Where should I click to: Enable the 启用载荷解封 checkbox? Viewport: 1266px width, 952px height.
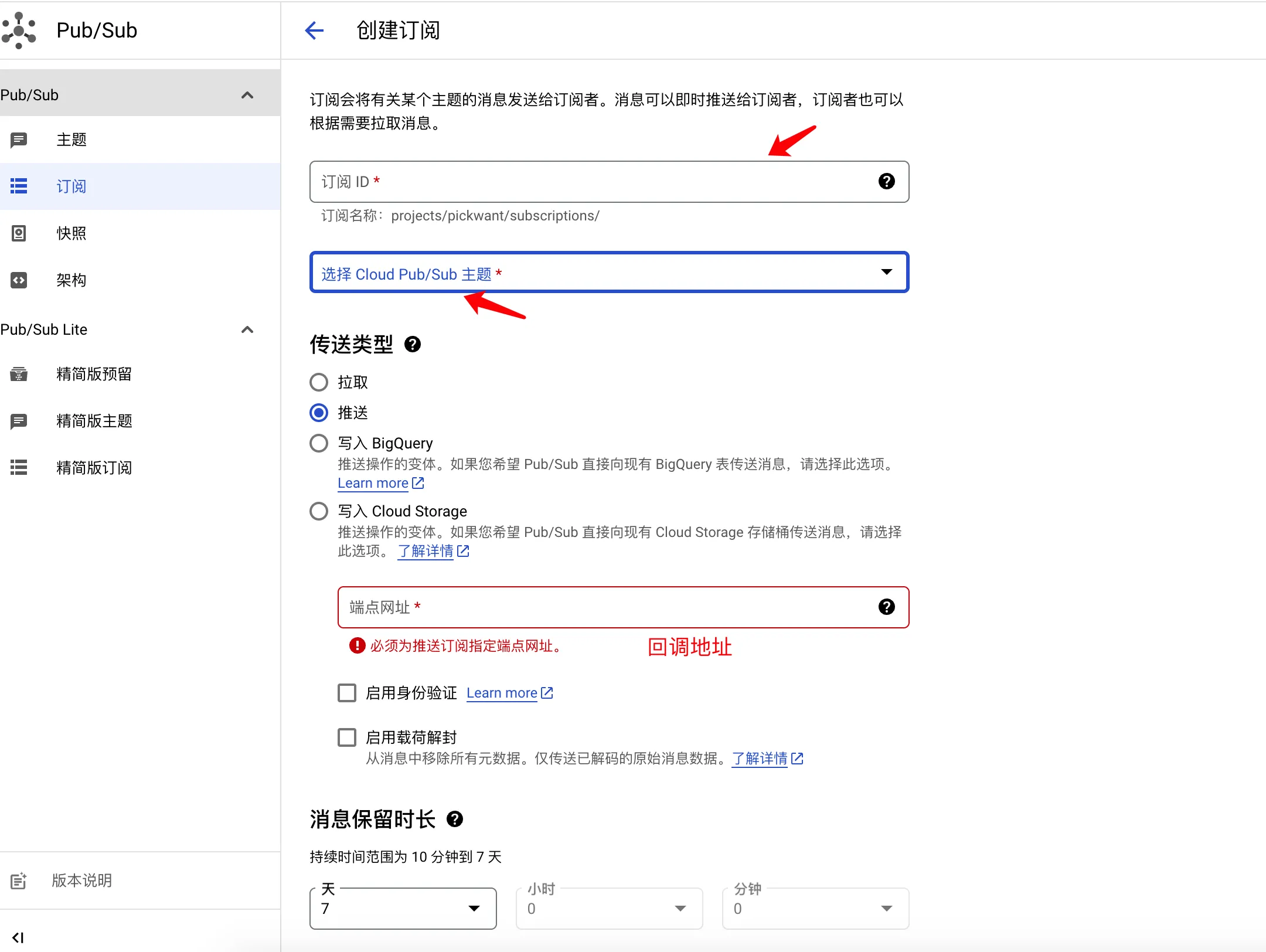tap(347, 737)
